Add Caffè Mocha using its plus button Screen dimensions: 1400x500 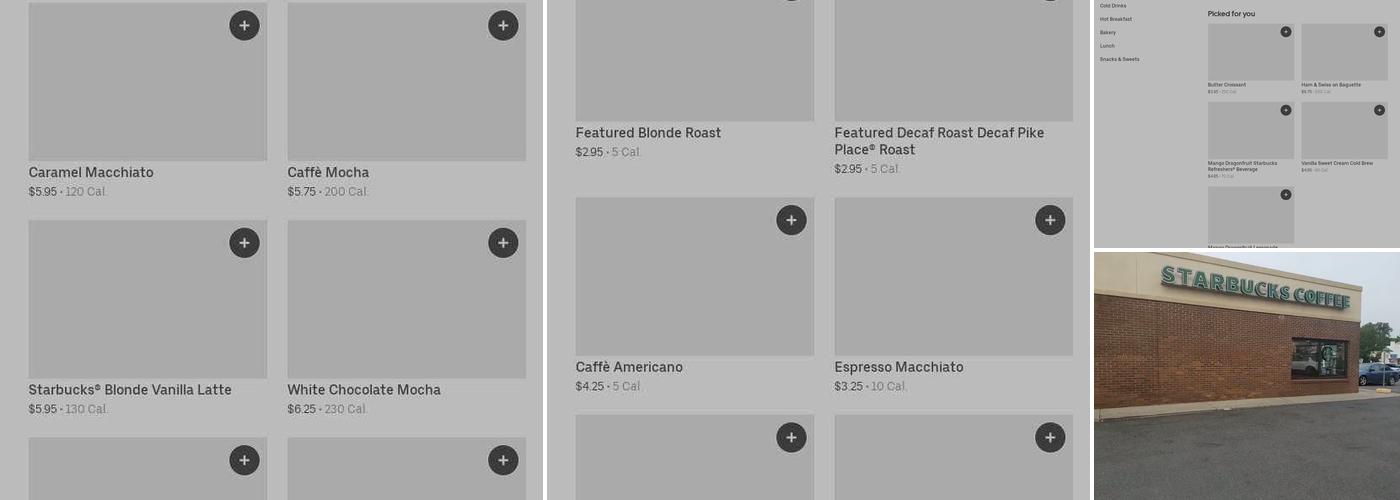pyautogui.click(x=503, y=26)
